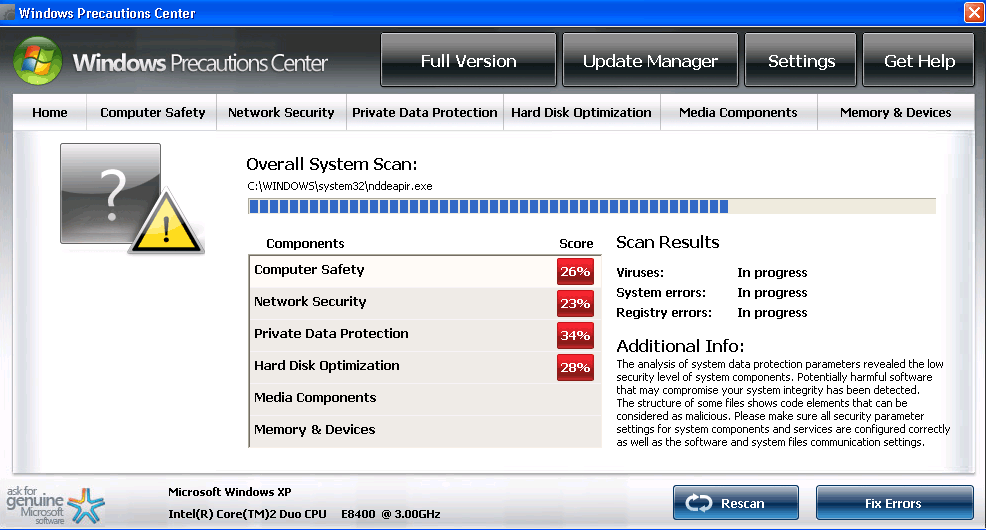Click the Windows logo icon in header
The height and width of the screenshot is (530, 986).
pyautogui.click(x=37, y=61)
